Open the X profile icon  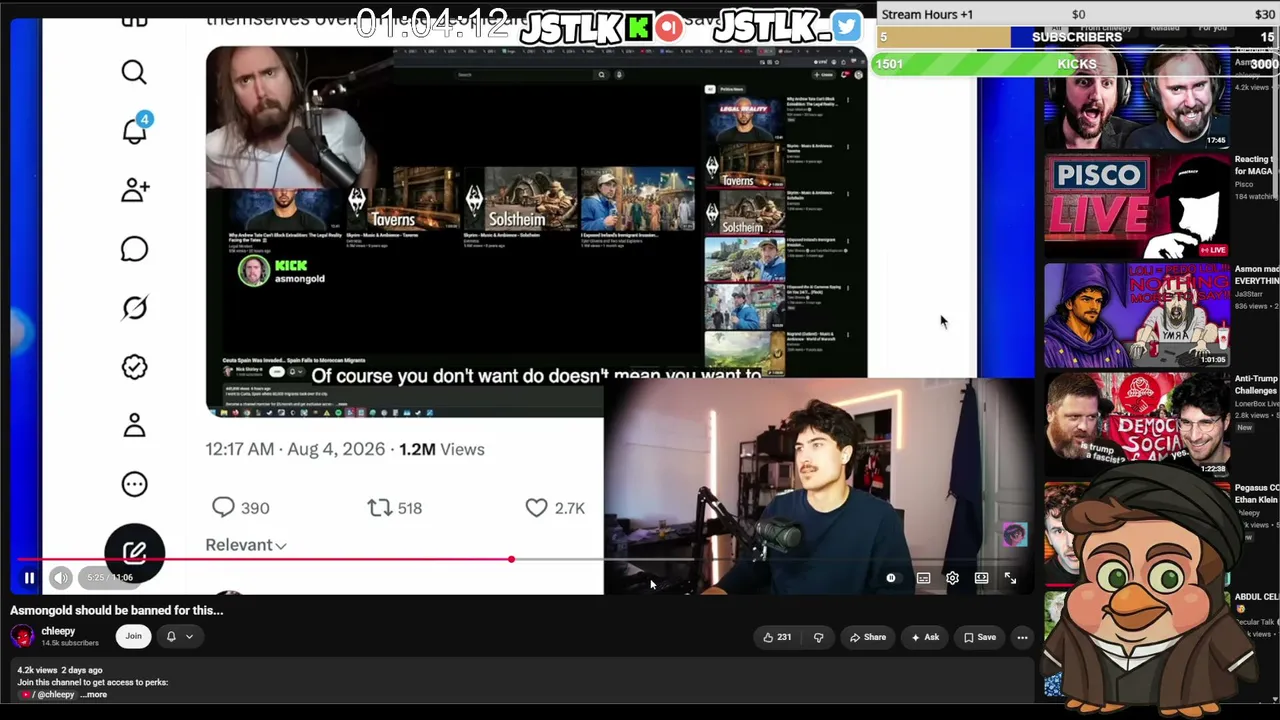pos(135,426)
